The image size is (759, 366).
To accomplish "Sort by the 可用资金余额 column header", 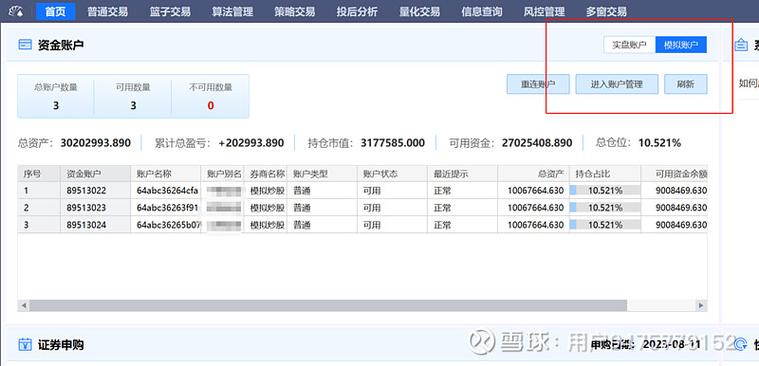I will pyautogui.click(x=674, y=173).
